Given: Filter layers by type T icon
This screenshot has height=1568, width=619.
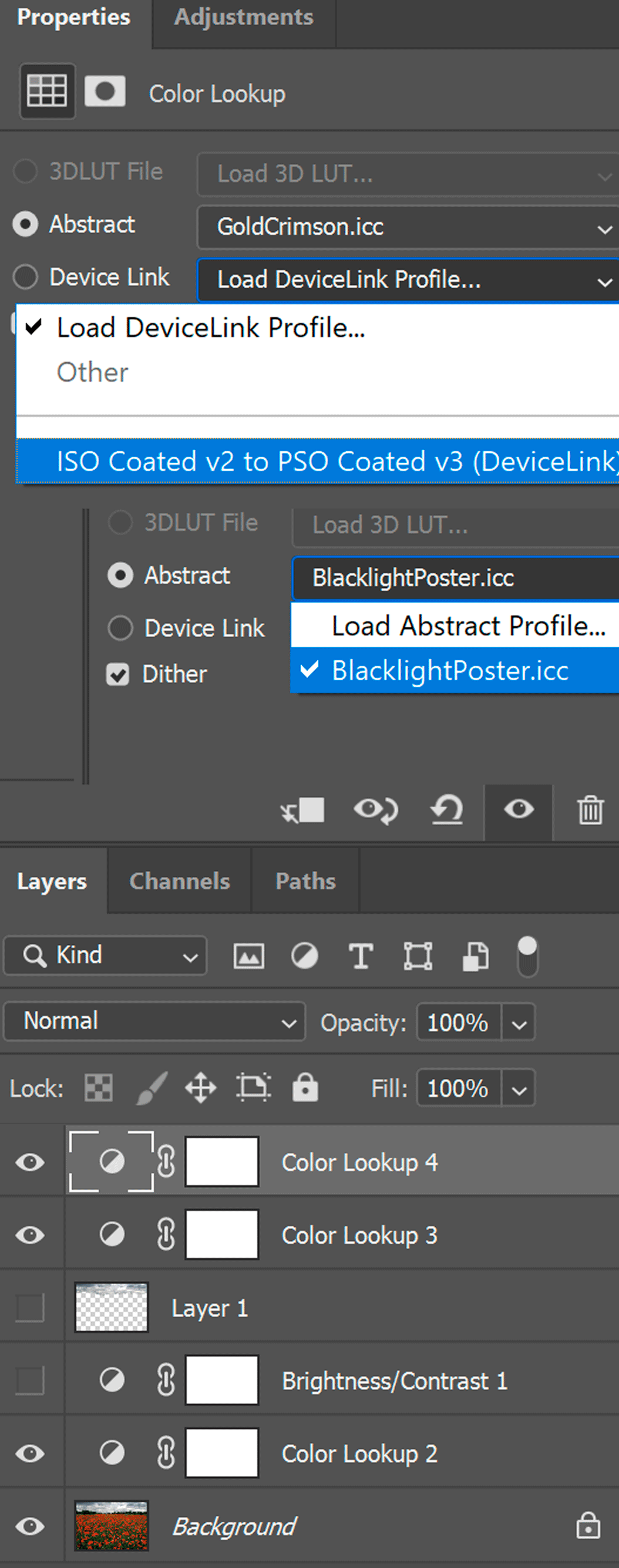Looking at the screenshot, I should pyautogui.click(x=361, y=955).
